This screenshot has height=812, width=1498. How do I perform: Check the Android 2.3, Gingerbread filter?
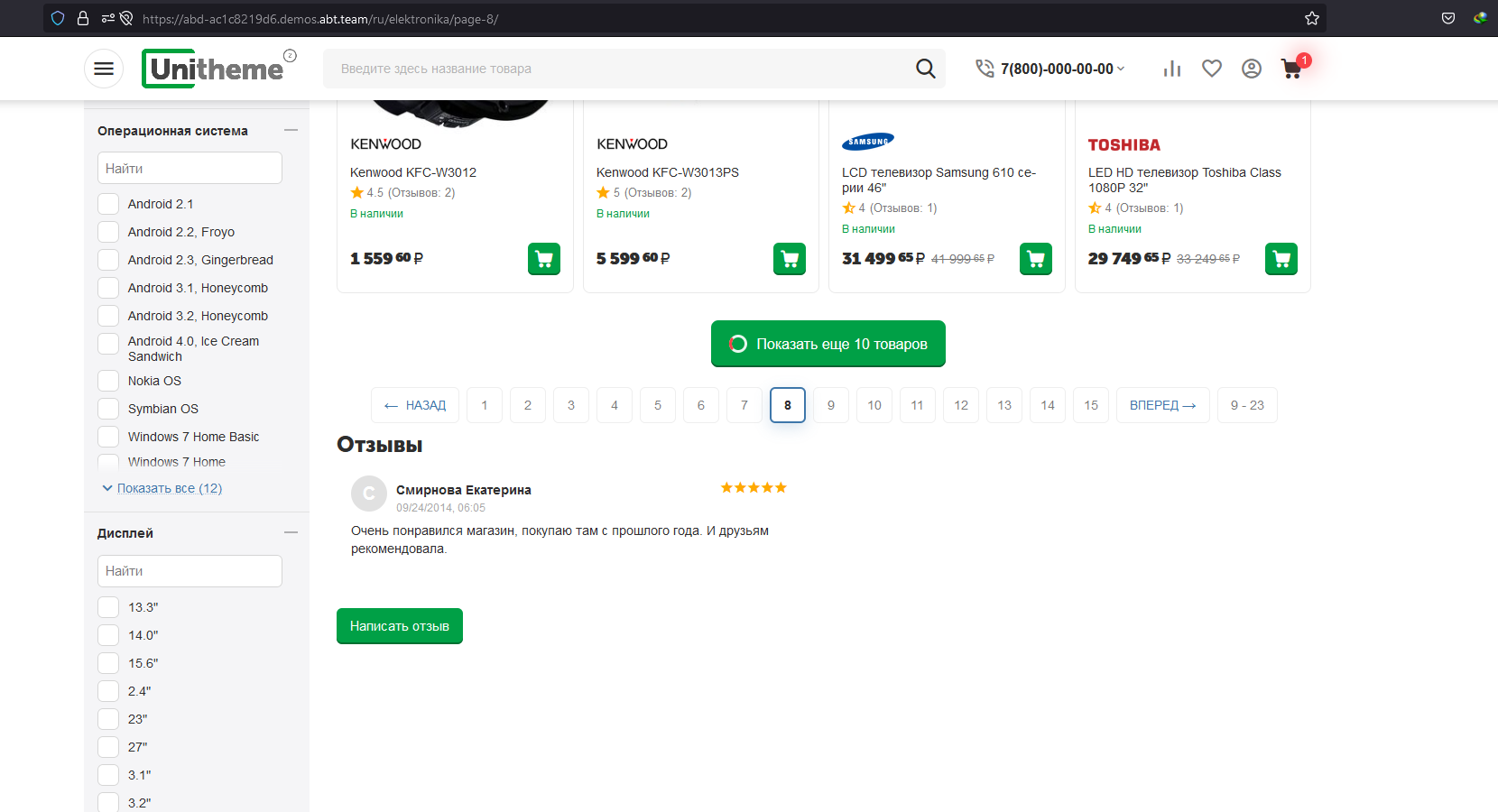(x=108, y=260)
